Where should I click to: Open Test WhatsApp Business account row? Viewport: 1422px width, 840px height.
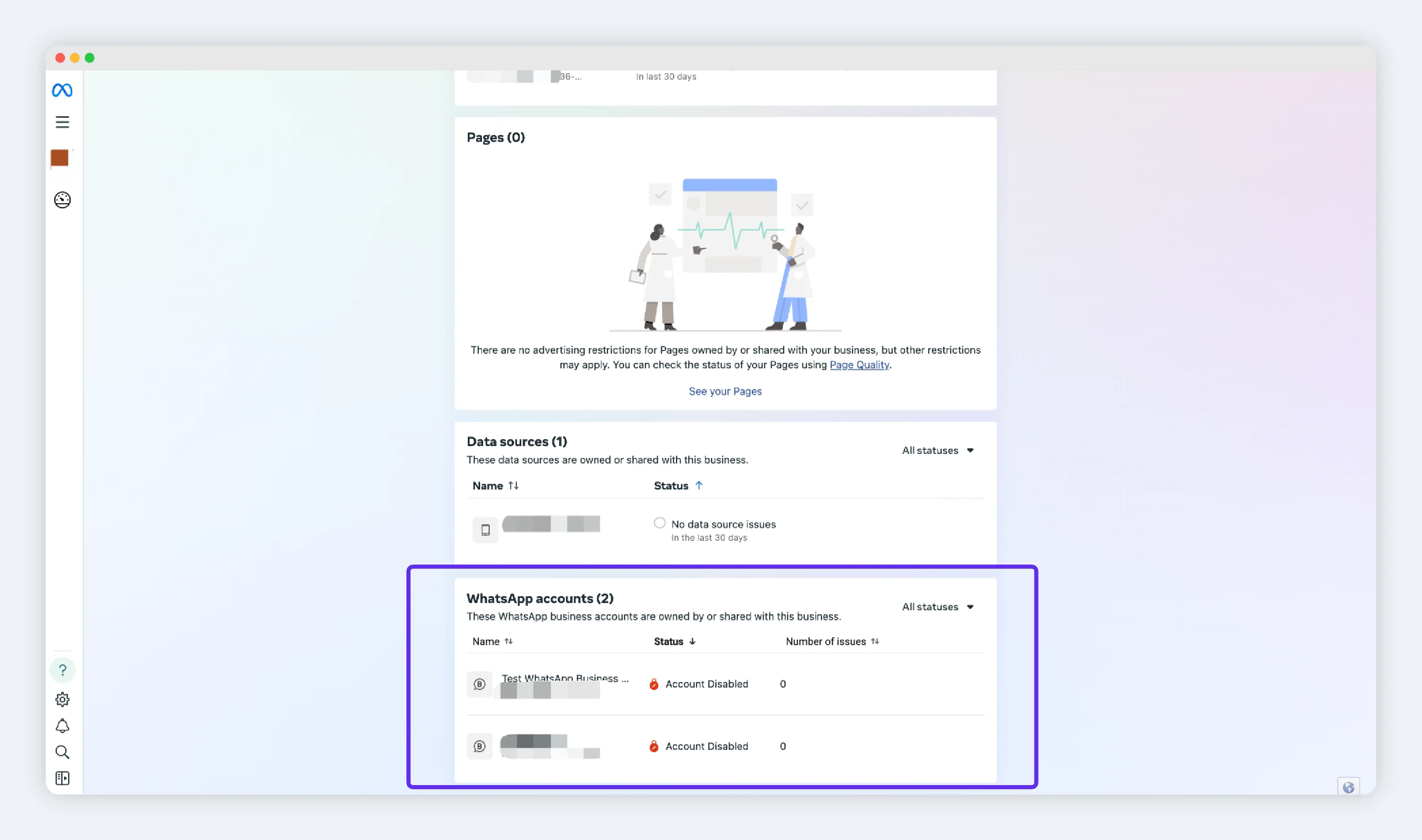(725, 684)
